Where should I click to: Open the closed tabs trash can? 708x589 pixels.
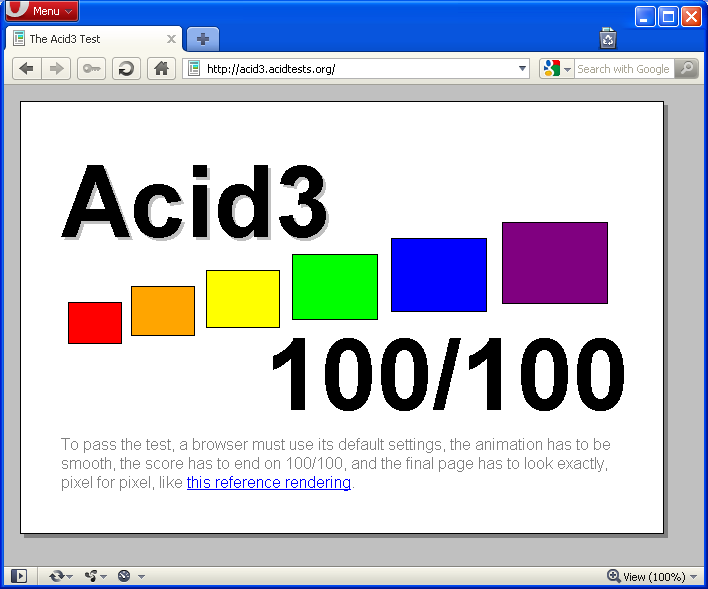608,38
